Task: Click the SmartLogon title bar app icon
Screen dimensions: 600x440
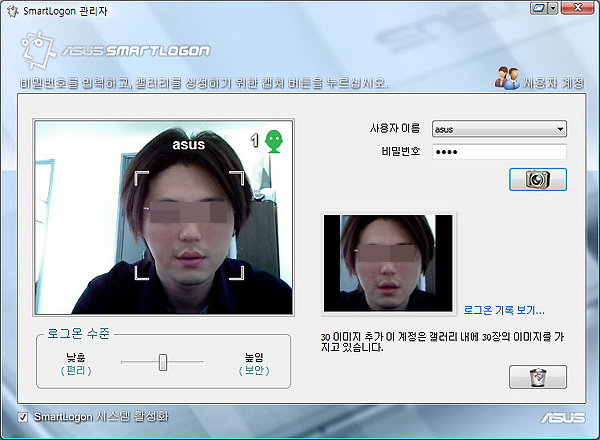Action: point(13,11)
